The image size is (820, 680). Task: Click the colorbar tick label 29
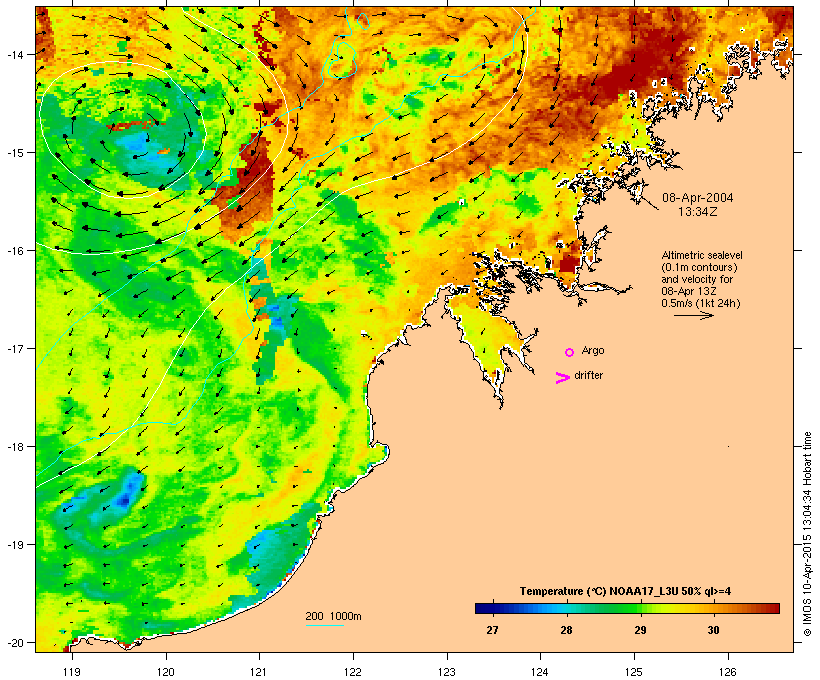[x=640, y=630]
